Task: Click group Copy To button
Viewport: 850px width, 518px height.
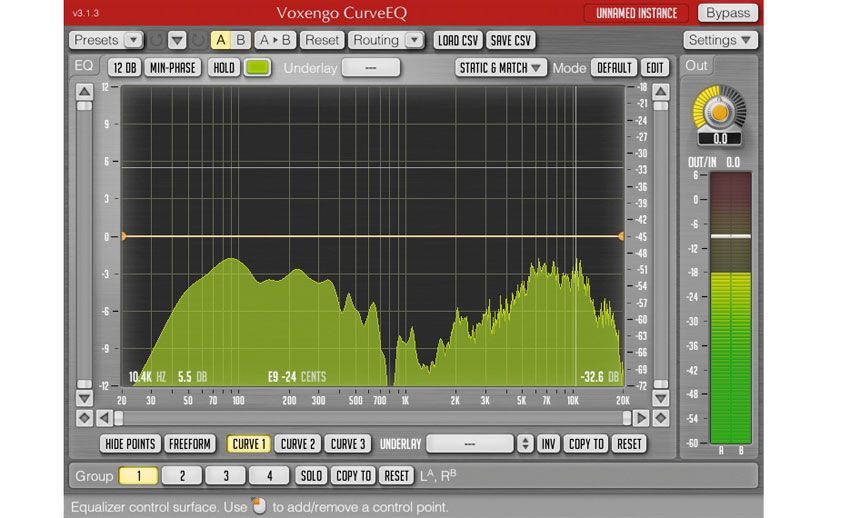Action: click(353, 476)
